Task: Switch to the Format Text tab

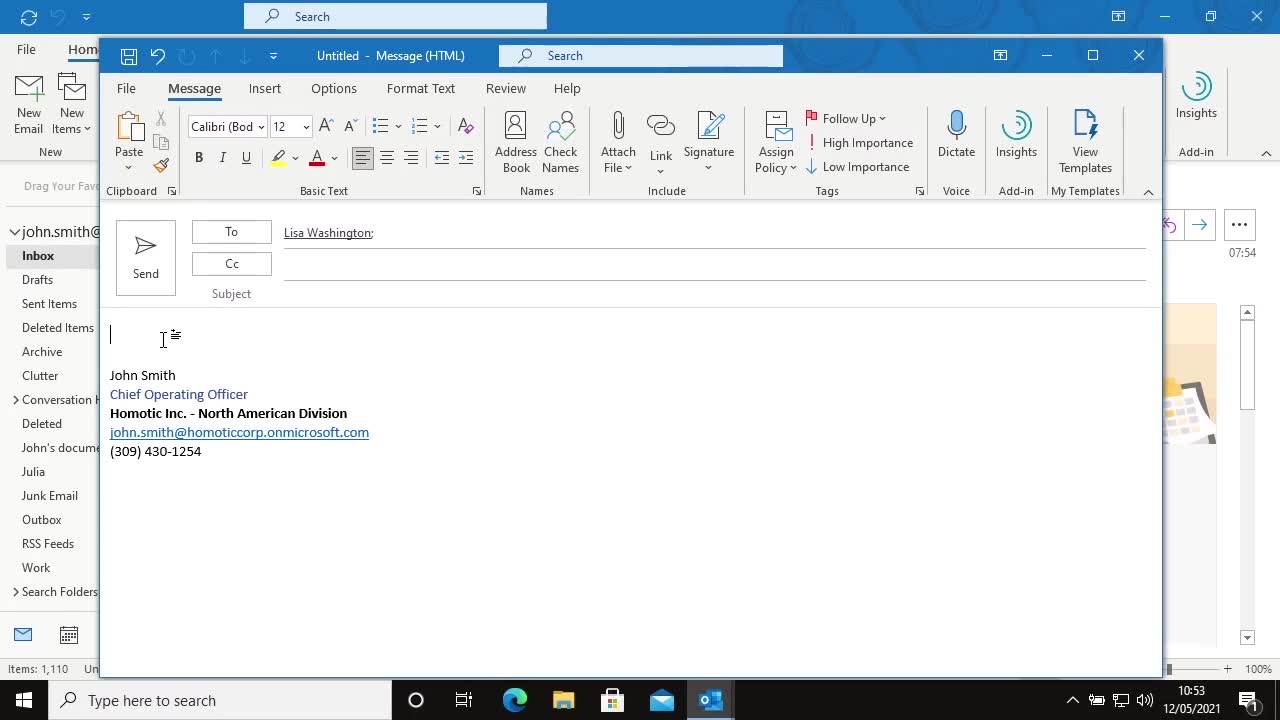Action: (421, 89)
